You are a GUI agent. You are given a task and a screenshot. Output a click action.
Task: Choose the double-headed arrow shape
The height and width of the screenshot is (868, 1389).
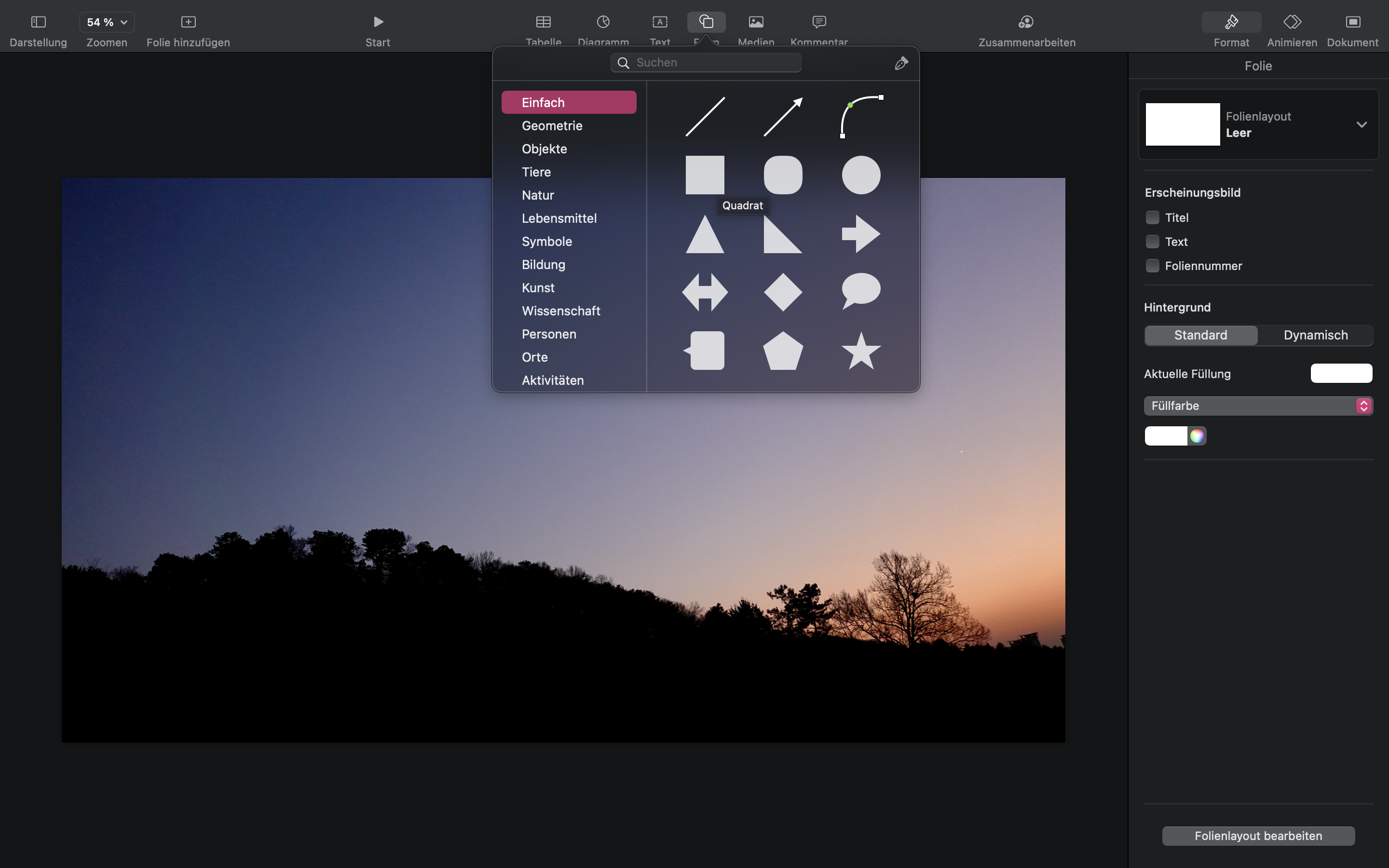point(705,292)
